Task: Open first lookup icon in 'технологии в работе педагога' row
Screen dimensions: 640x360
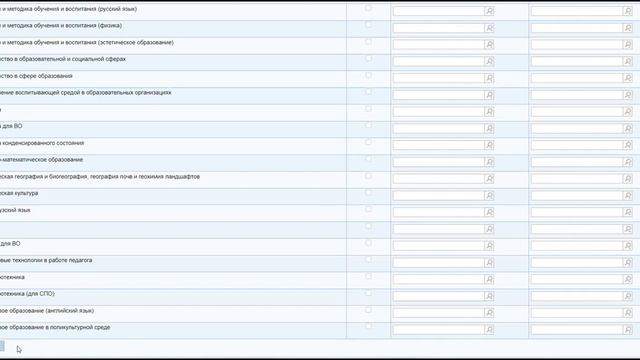Action: pos(489,262)
